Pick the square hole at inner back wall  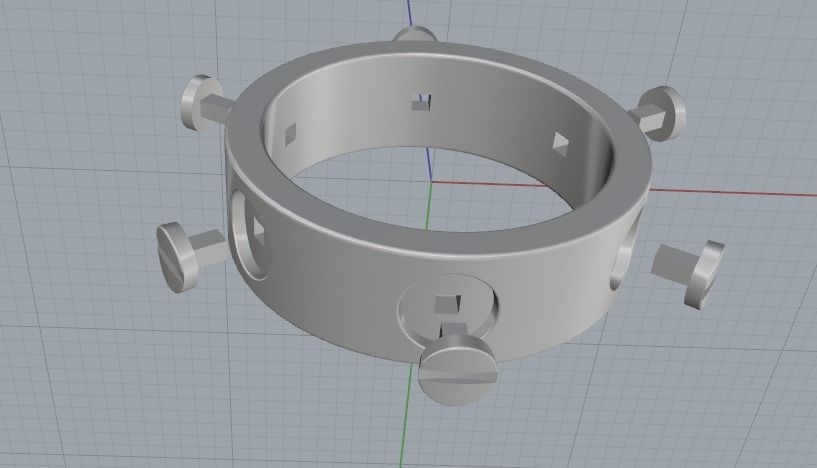pos(421,103)
